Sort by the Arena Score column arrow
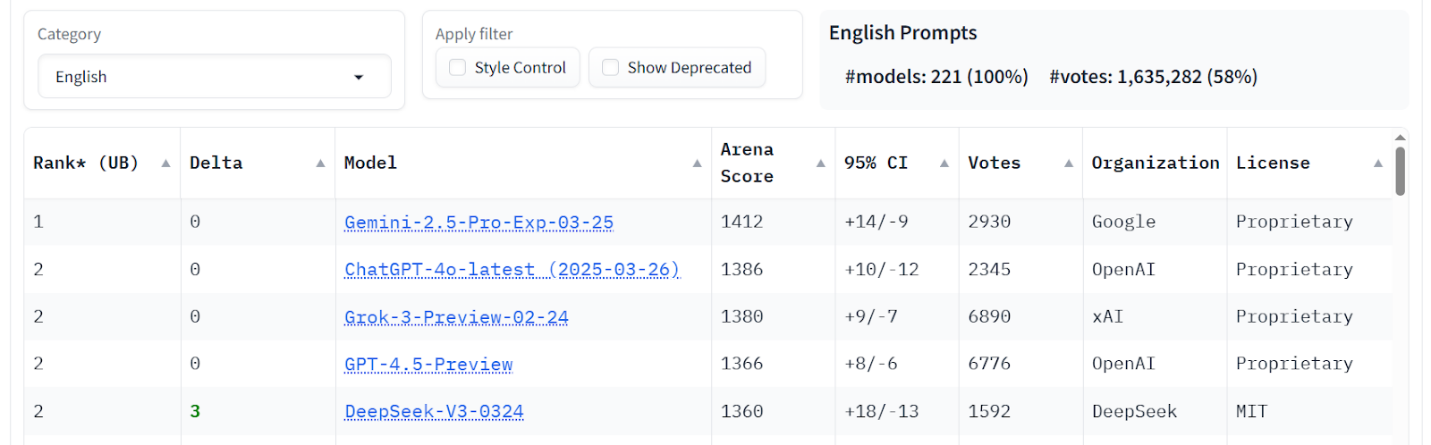This screenshot has width=1431, height=445. (x=820, y=163)
